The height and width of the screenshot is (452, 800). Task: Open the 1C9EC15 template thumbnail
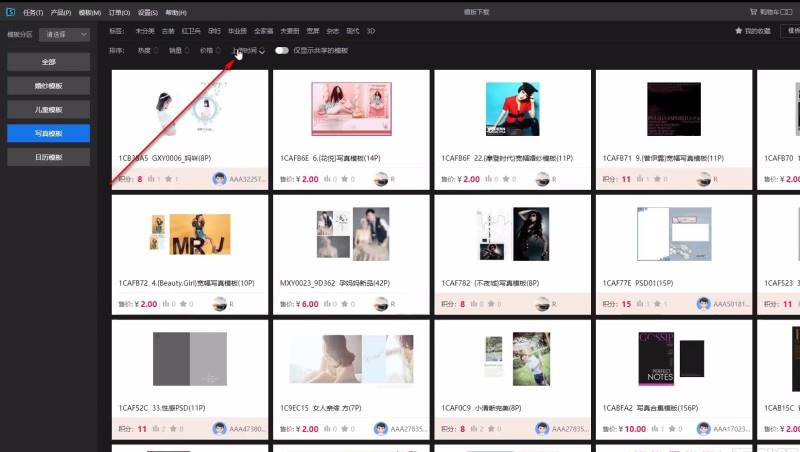point(352,359)
